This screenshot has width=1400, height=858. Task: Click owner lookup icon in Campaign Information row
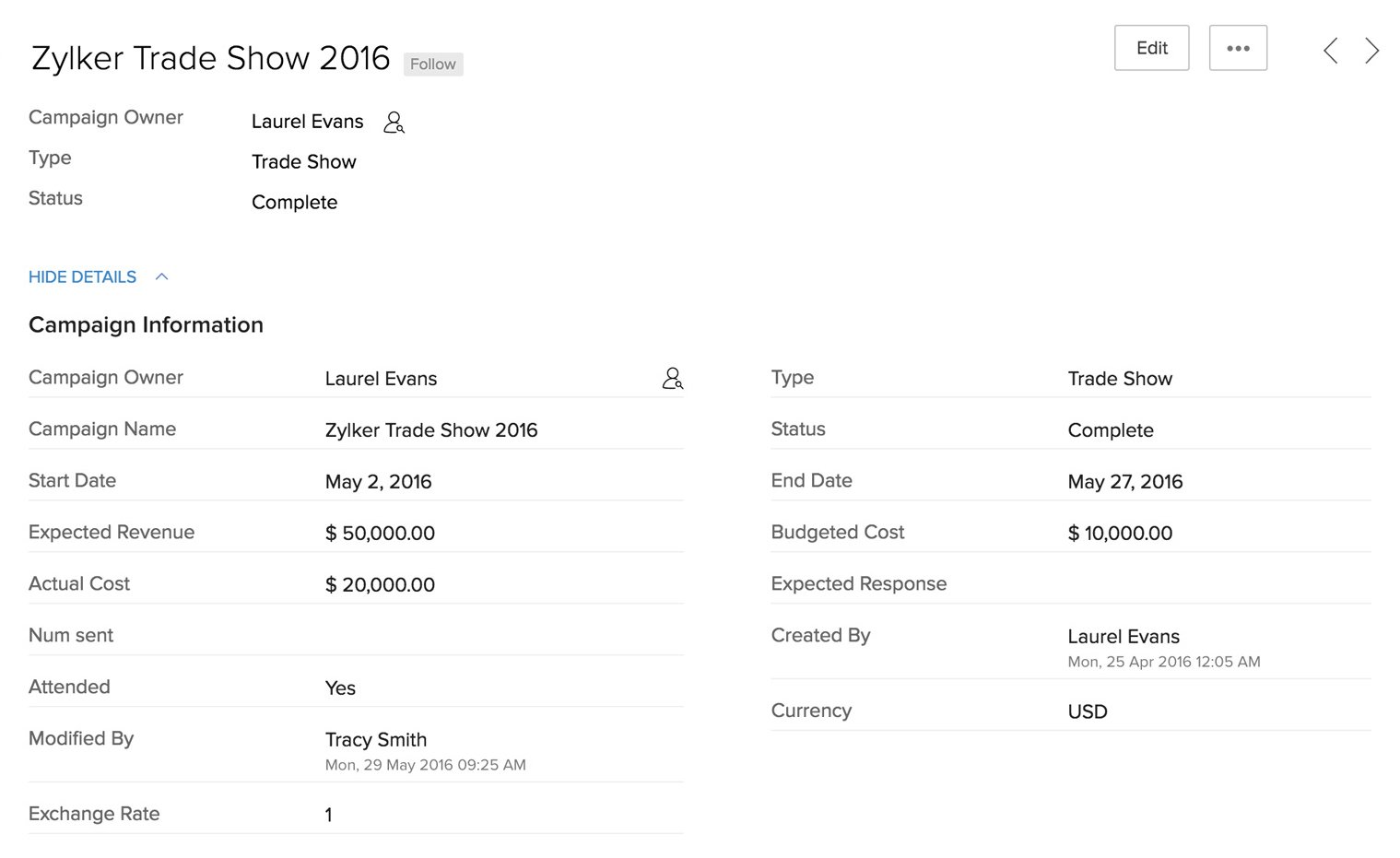tap(673, 379)
